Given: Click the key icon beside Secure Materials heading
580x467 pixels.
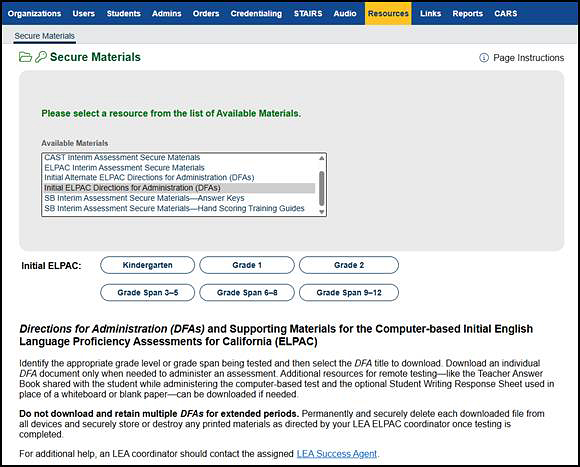Looking at the screenshot, I should coord(41,57).
